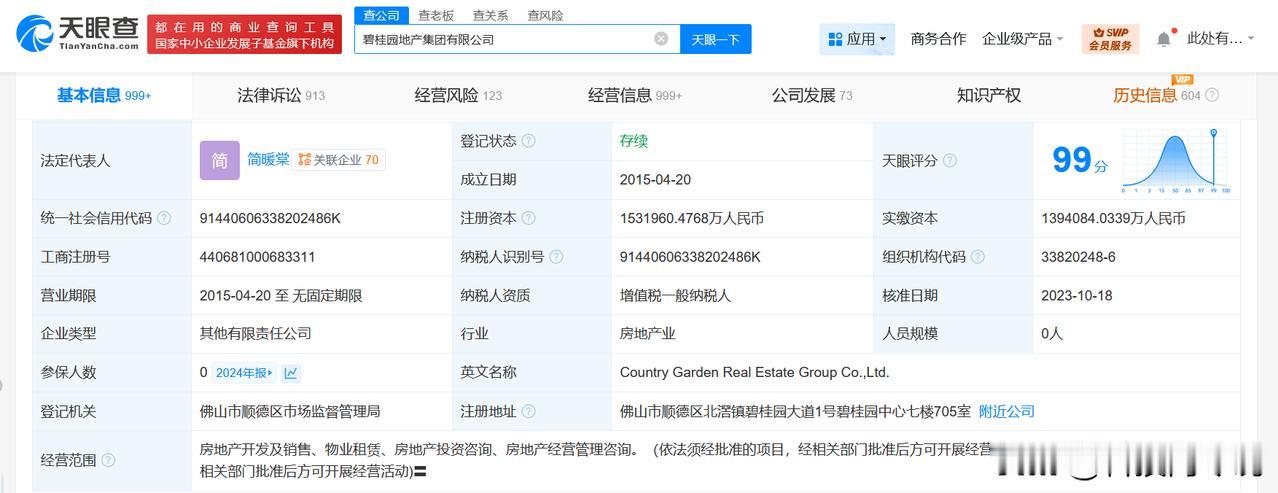Click the 注册资本 value 1531960.4768万人民币
Image resolution: width=1278 pixels, height=493 pixels.
click(x=692, y=218)
